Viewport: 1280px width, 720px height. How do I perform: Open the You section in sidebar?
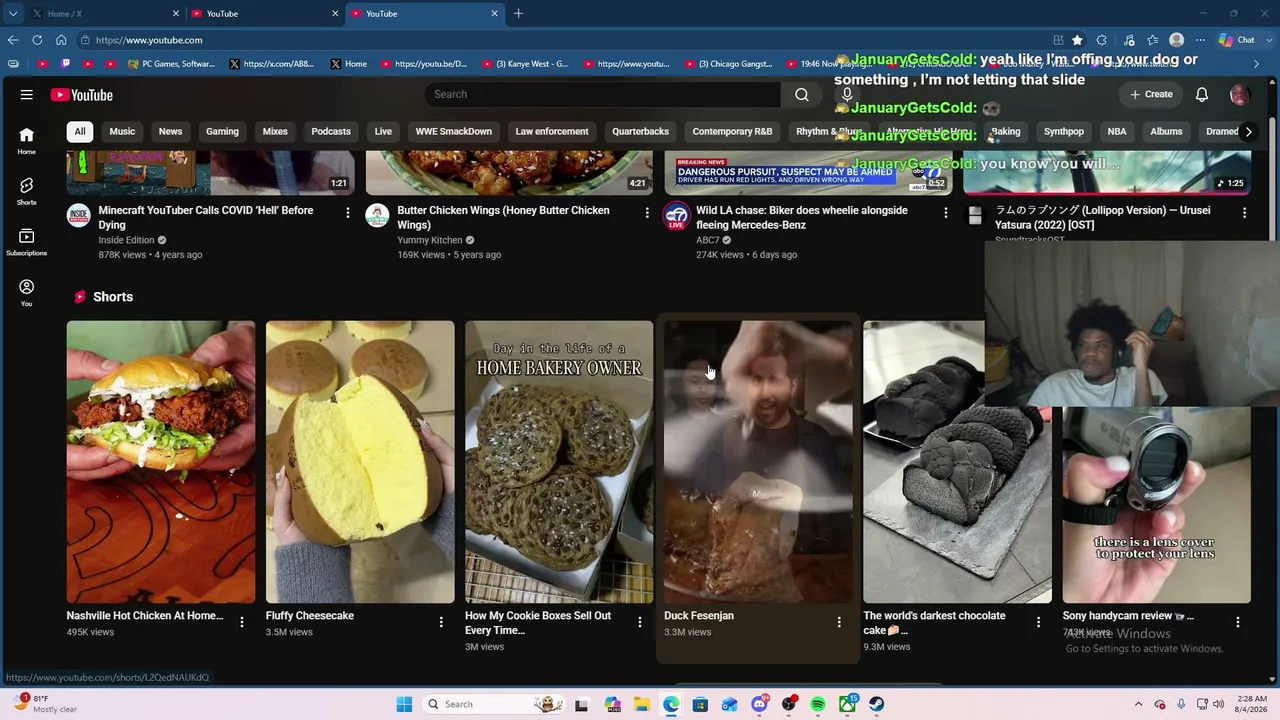coord(27,292)
